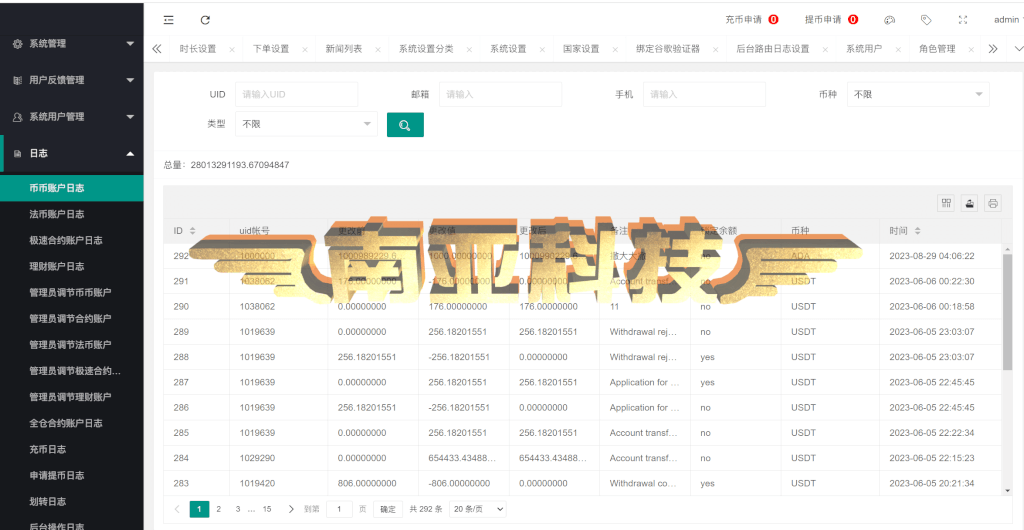The image size is (1024, 530).
Task: Sort table by ID column
Action: point(192,231)
